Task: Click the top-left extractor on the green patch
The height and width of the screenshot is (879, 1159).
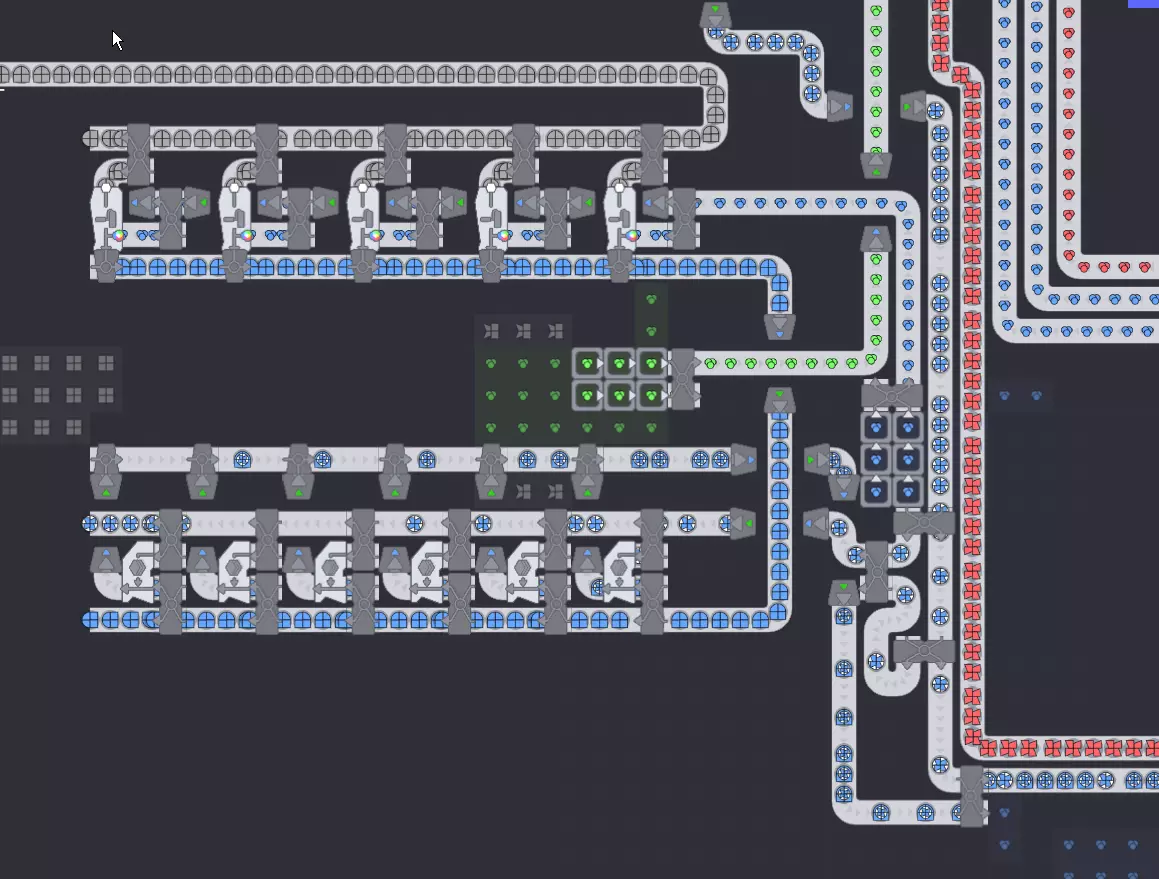Action: 588,364
